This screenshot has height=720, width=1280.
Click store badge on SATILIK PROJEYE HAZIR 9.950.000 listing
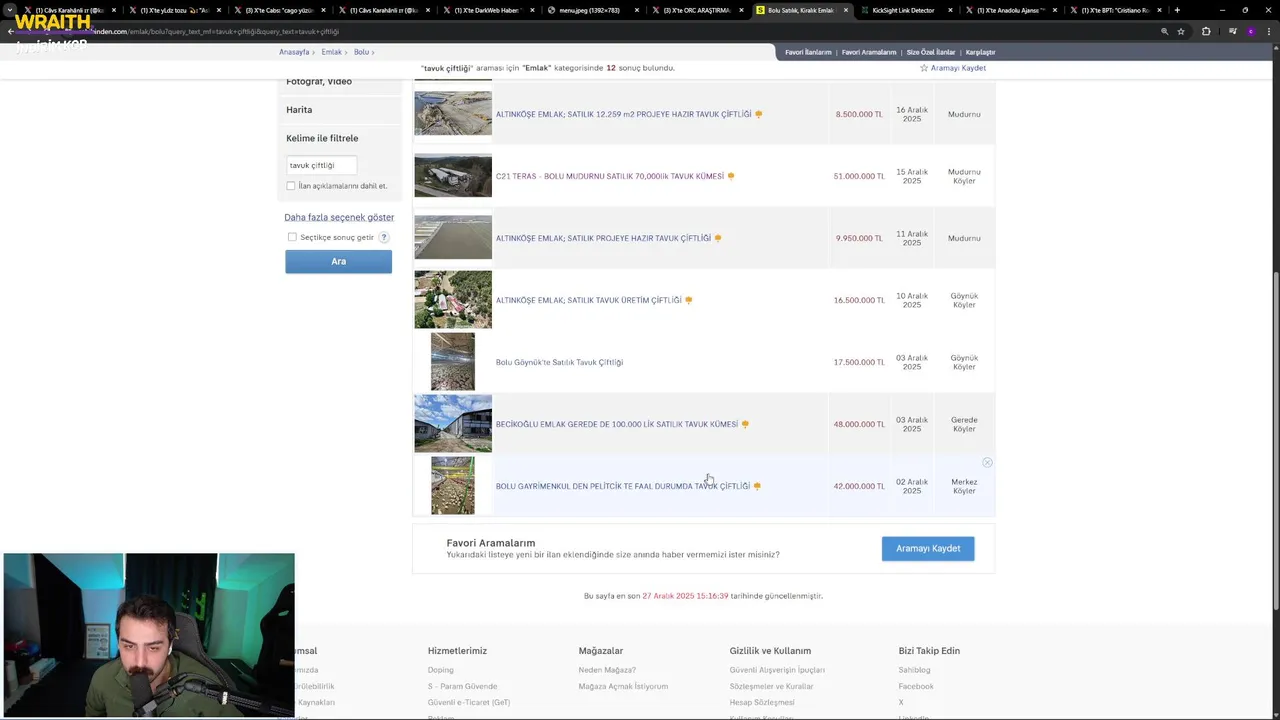coord(718,238)
